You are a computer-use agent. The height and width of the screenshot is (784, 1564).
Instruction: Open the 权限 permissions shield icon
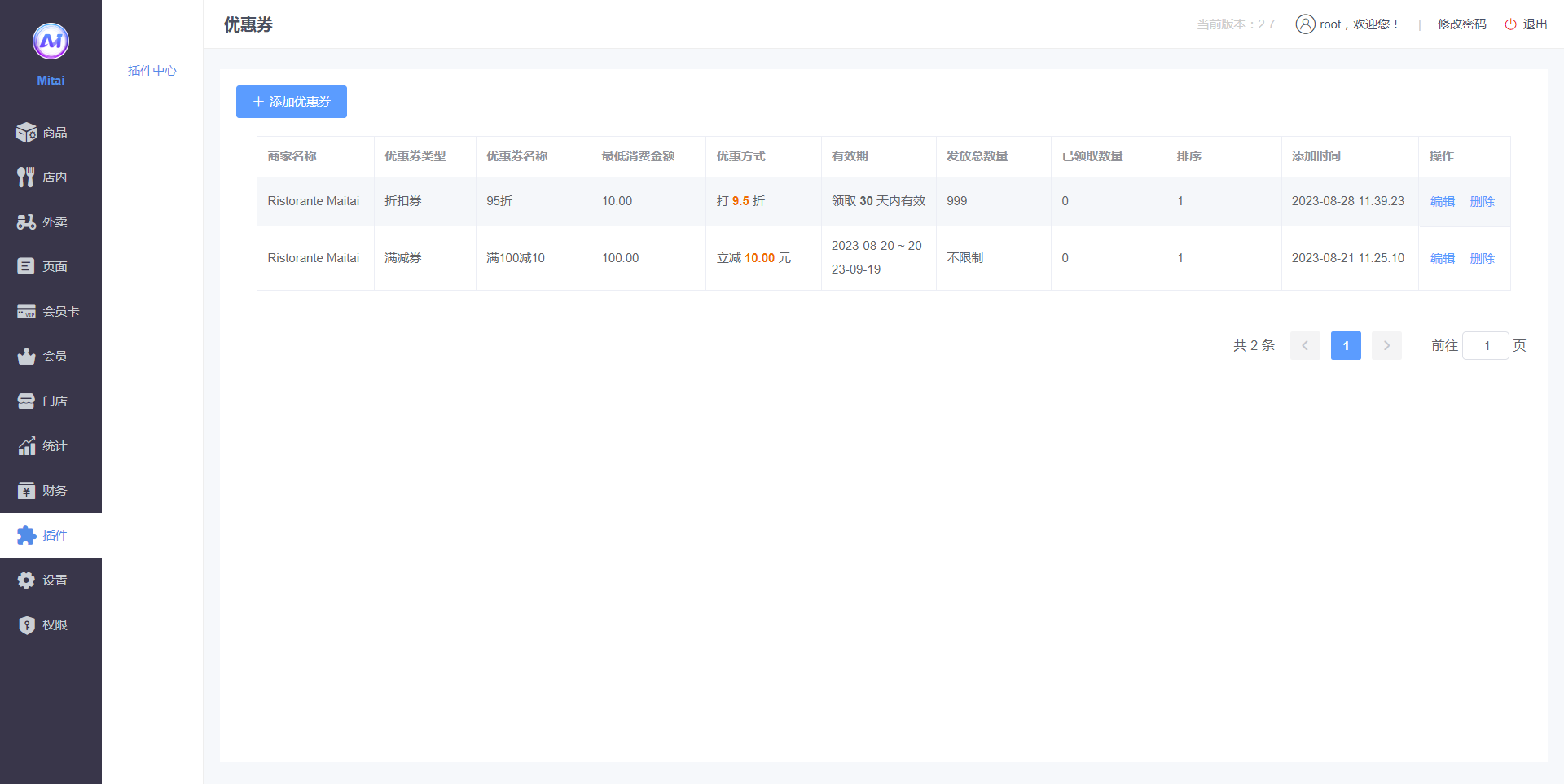26,625
